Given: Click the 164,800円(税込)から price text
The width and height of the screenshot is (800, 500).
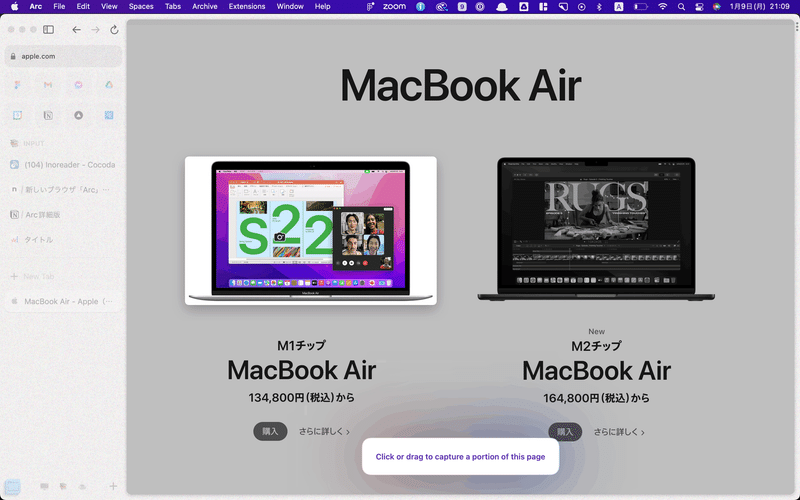Looking at the screenshot, I should pos(596,398).
